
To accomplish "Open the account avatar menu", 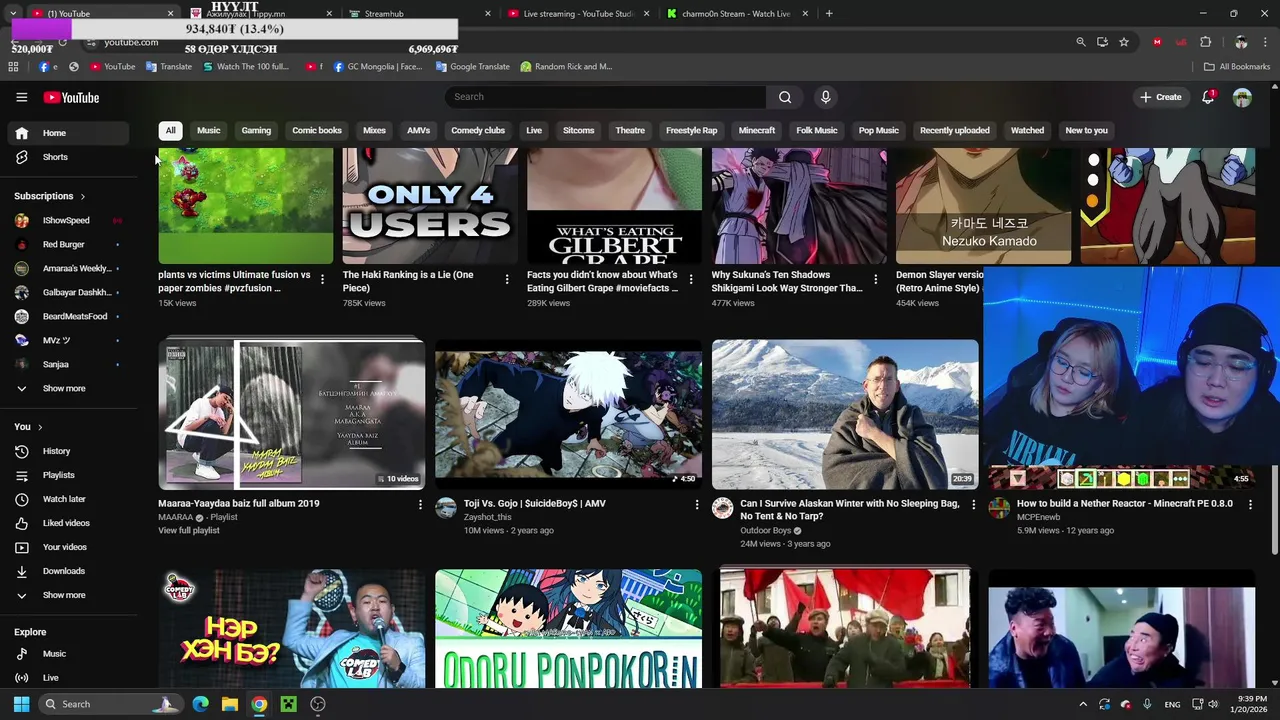I will 1242,97.
